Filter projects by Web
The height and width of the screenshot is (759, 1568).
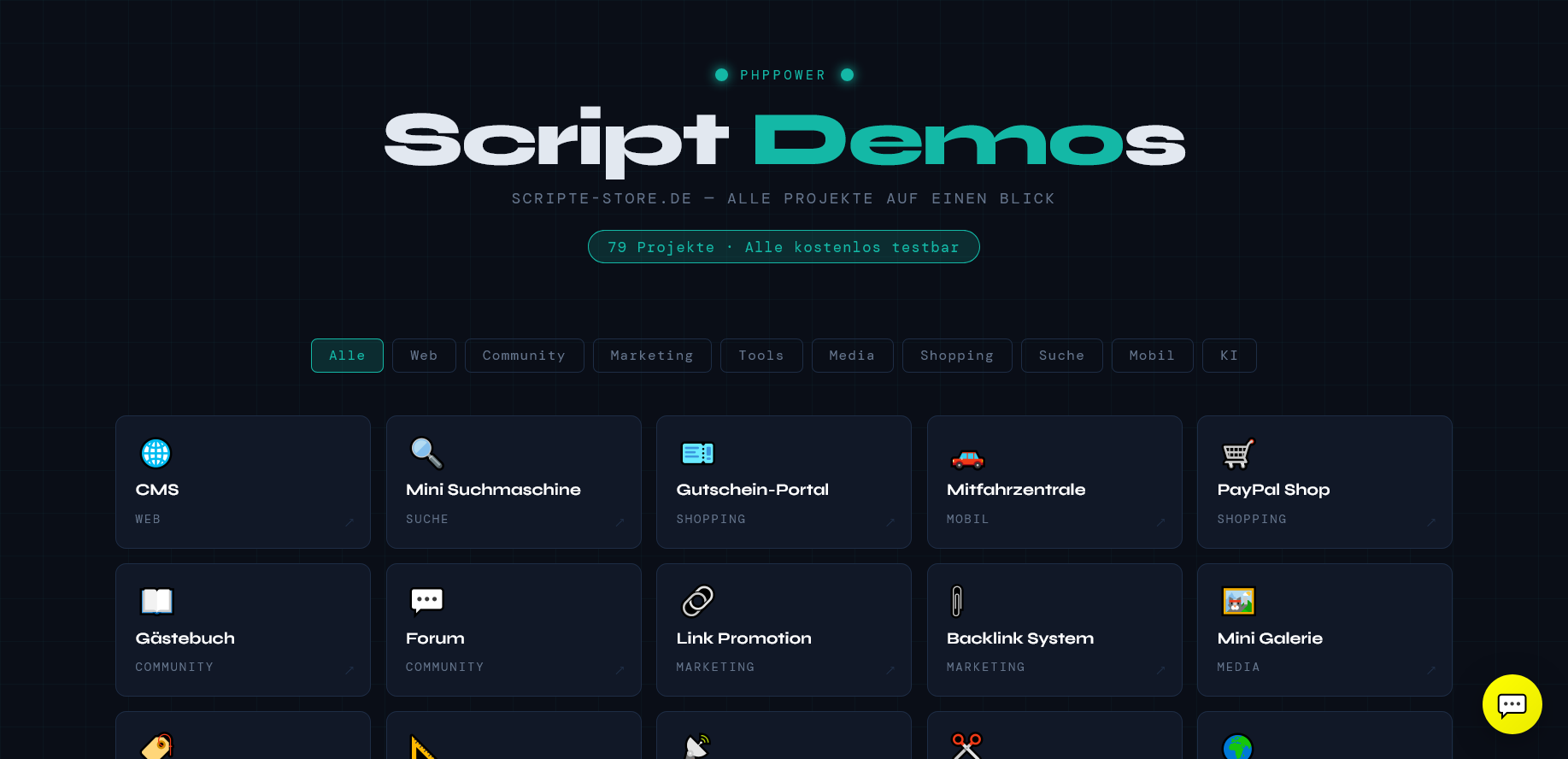coord(424,356)
